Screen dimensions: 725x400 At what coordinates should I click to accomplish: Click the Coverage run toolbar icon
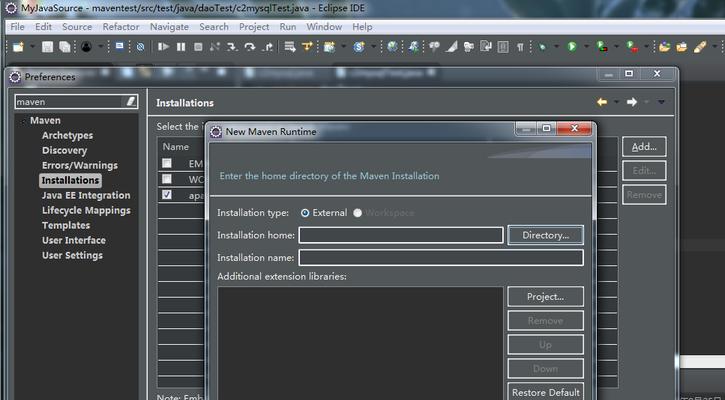click(602, 47)
